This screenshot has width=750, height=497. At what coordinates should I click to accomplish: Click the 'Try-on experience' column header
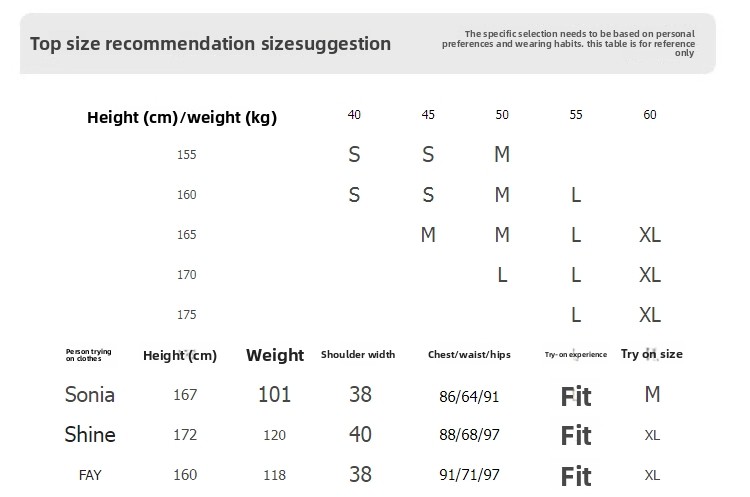point(576,355)
